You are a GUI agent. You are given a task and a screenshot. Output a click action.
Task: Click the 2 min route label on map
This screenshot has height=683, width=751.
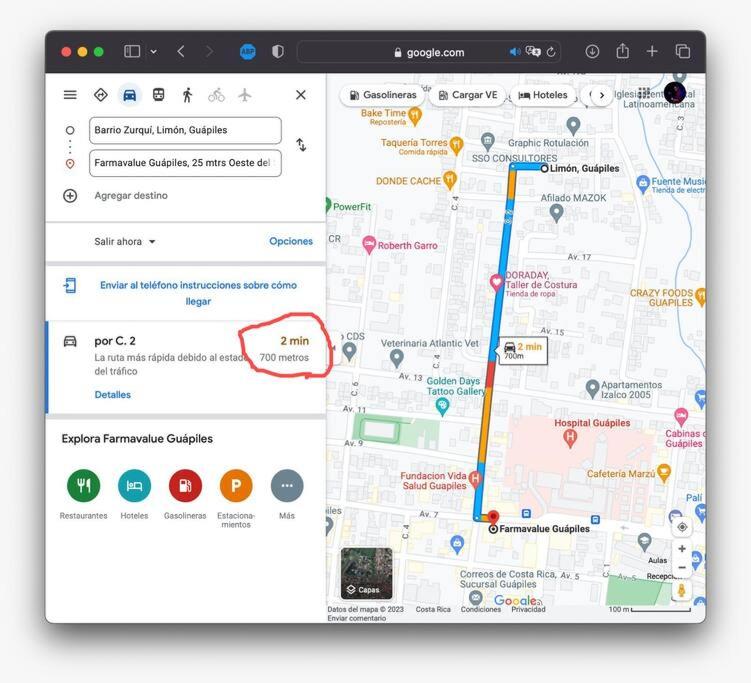(523, 351)
